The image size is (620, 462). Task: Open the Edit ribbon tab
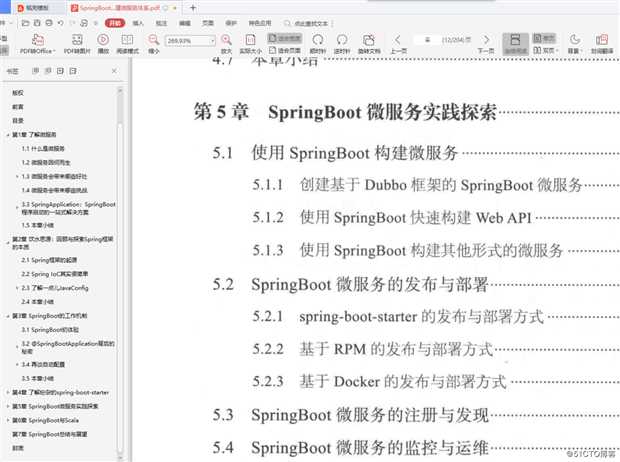coord(185,23)
